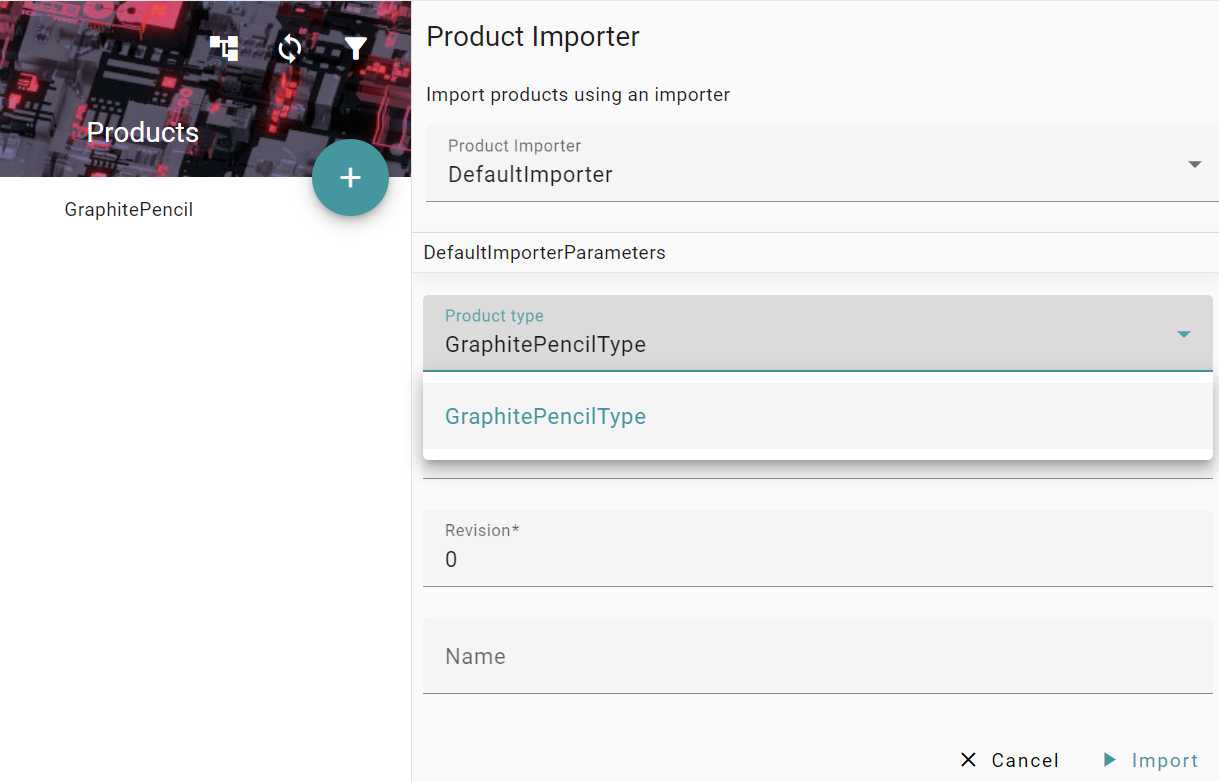Viewport: 1219px width, 781px height.
Task: Focus the Revision input field
Action: click(818, 548)
